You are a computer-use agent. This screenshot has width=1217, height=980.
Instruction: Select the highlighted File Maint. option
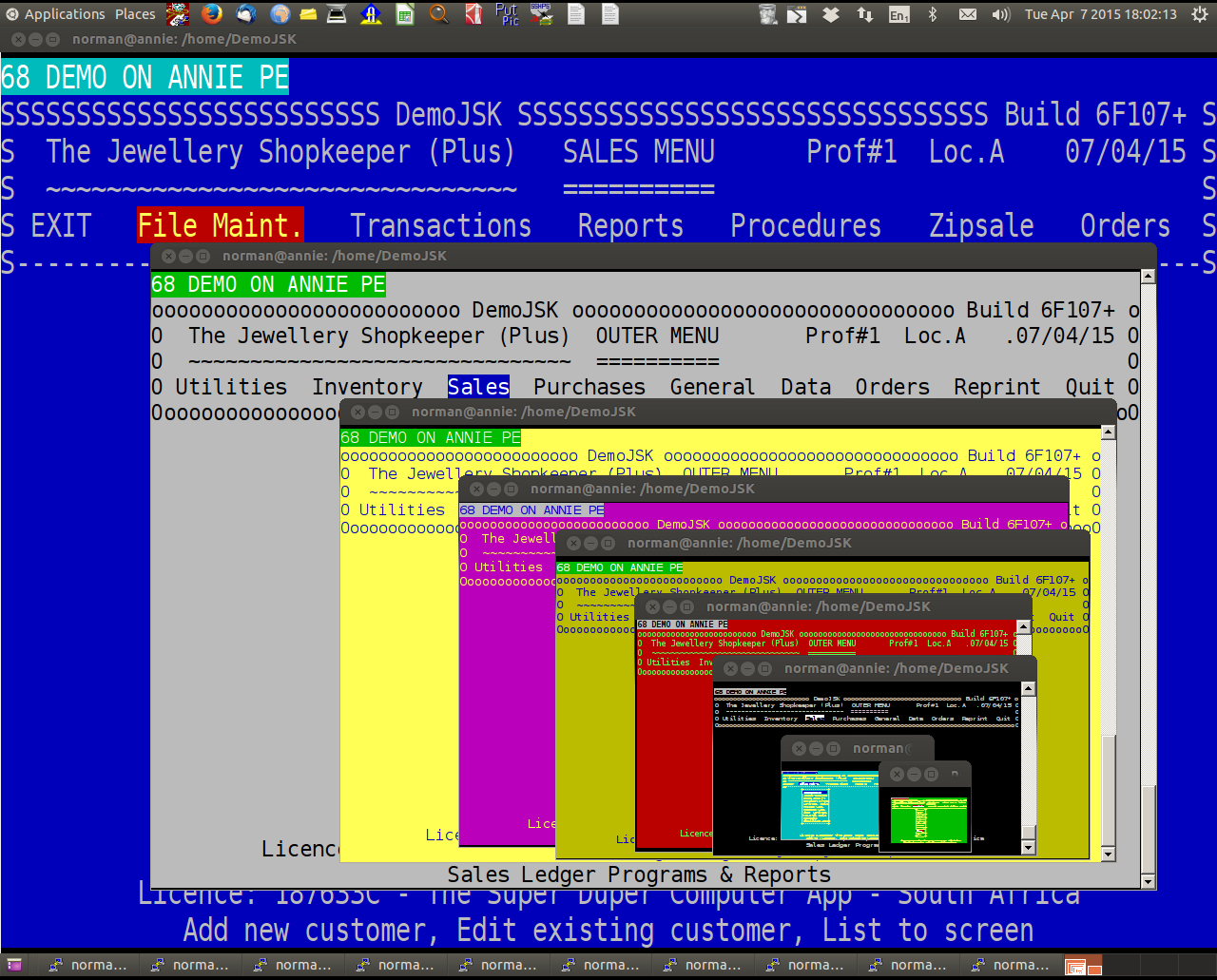[220, 225]
